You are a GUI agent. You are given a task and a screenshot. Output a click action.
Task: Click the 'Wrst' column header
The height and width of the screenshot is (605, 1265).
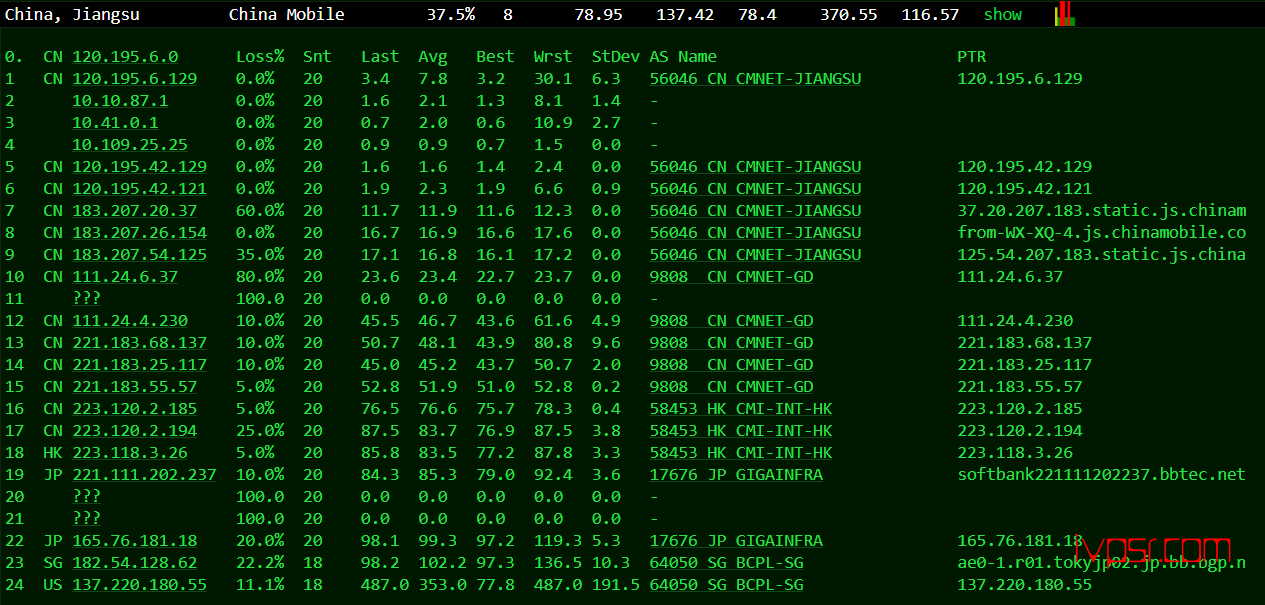pyautogui.click(x=553, y=57)
